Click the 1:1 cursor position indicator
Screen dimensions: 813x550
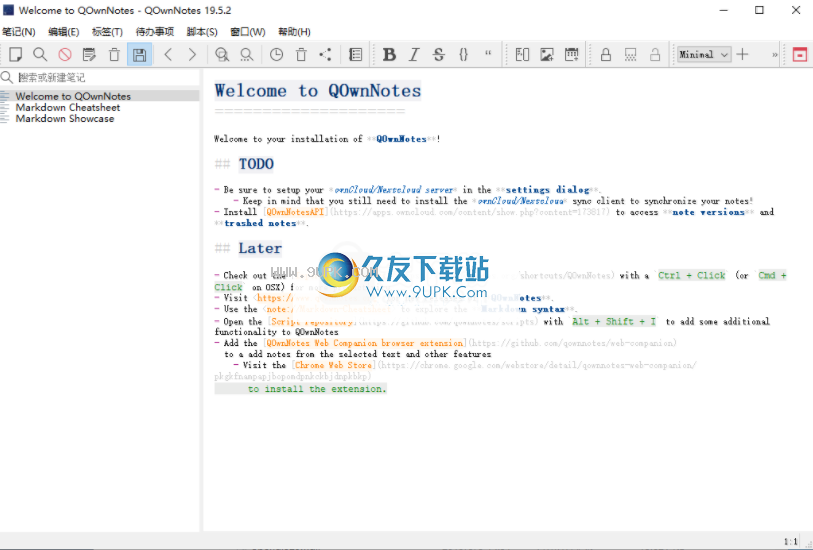(791, 541)
